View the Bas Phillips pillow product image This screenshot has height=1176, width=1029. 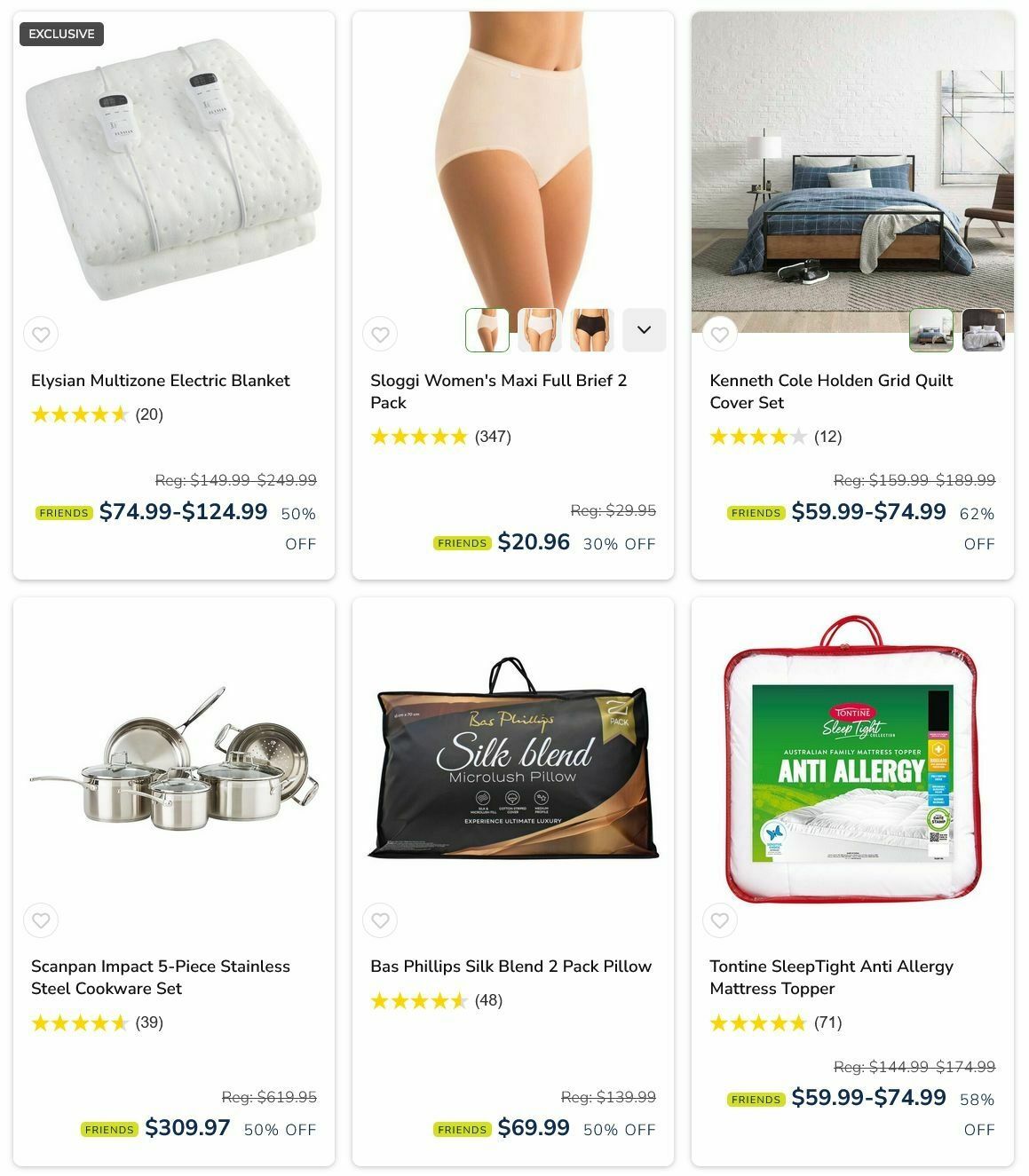[x=513, y=760]
